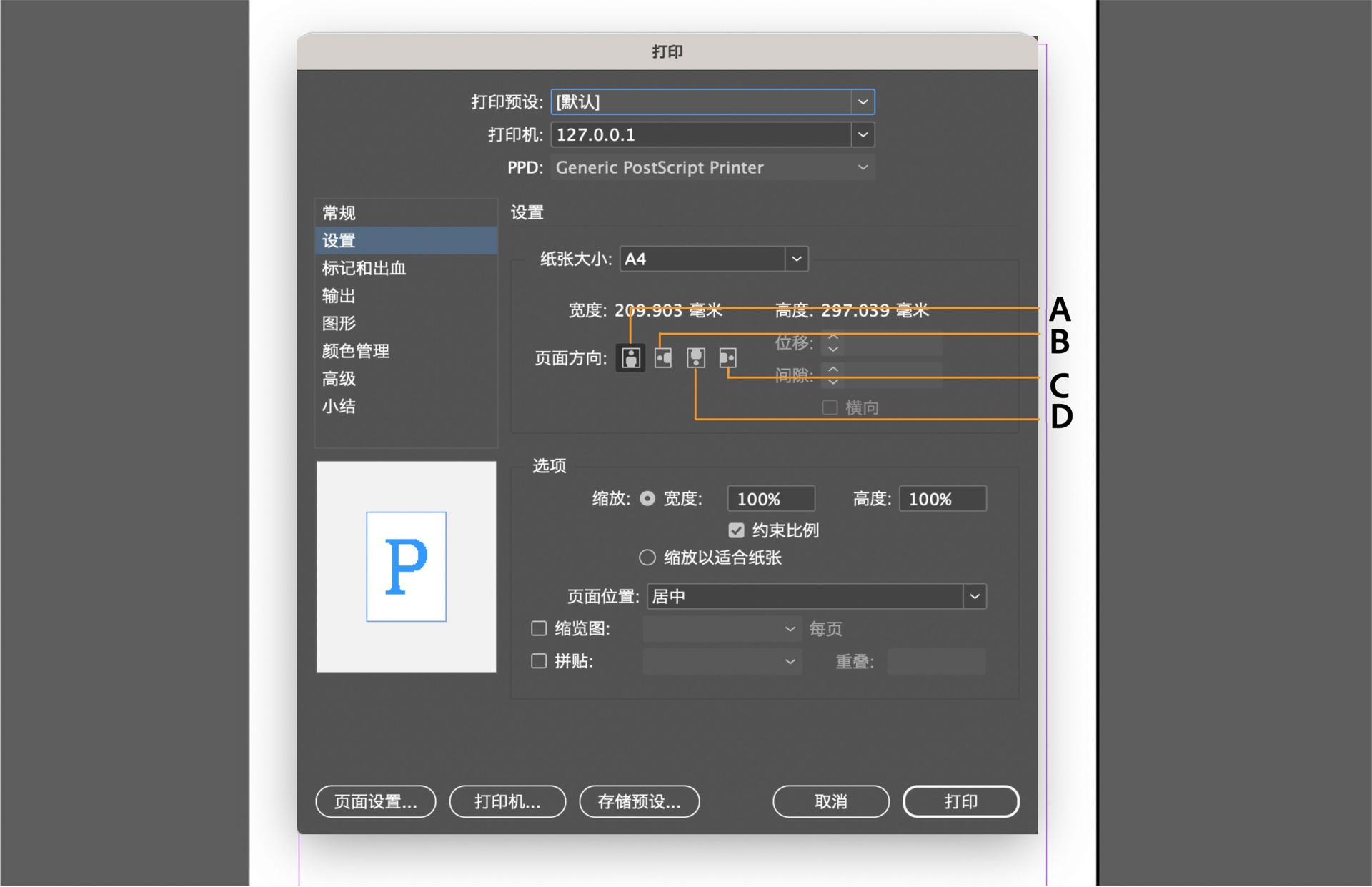Switch to the 标记和出血 section
The width and height of the screenshot is (1372, 887).
(x=364, y=268)
